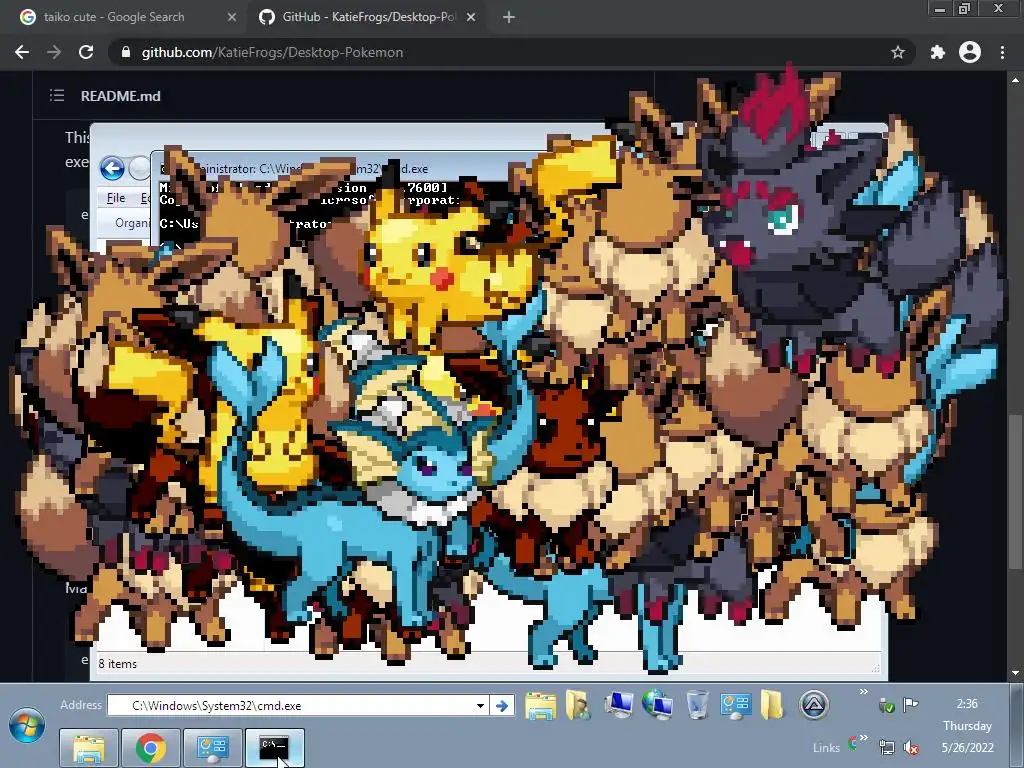1024x768 pixels.
Task: Switch to cmd.exe taskbar button
Action: click(x=275, y=748)
